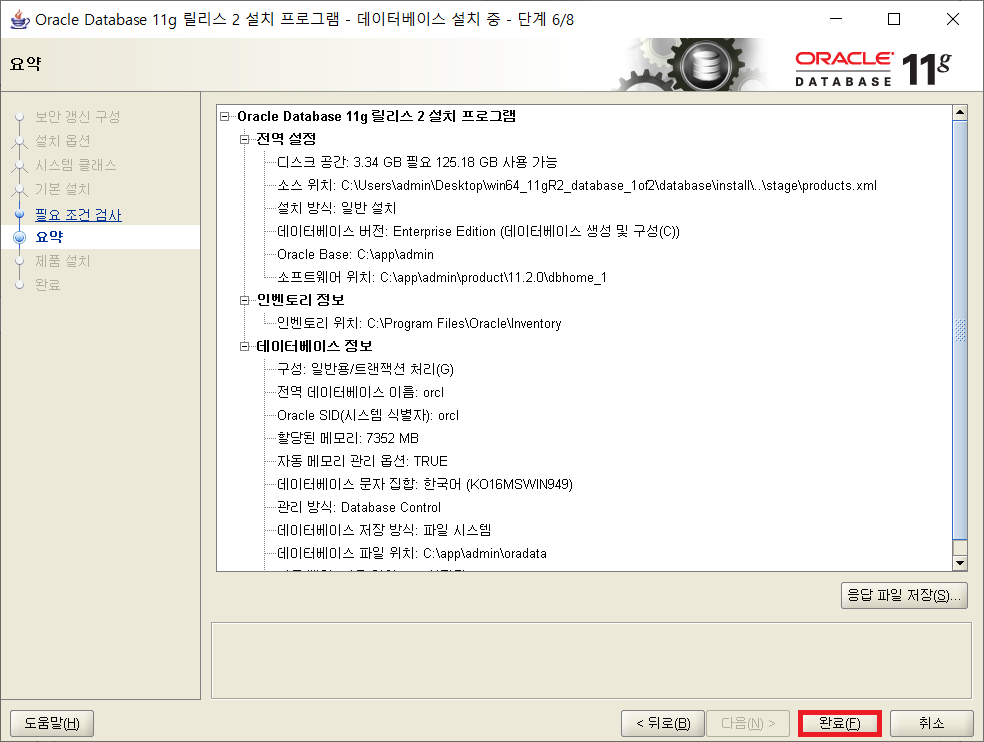Click the summary tree vertical scrollbar thumb
Viewport: 984px width, 742px height.
[x=960, y=330]
